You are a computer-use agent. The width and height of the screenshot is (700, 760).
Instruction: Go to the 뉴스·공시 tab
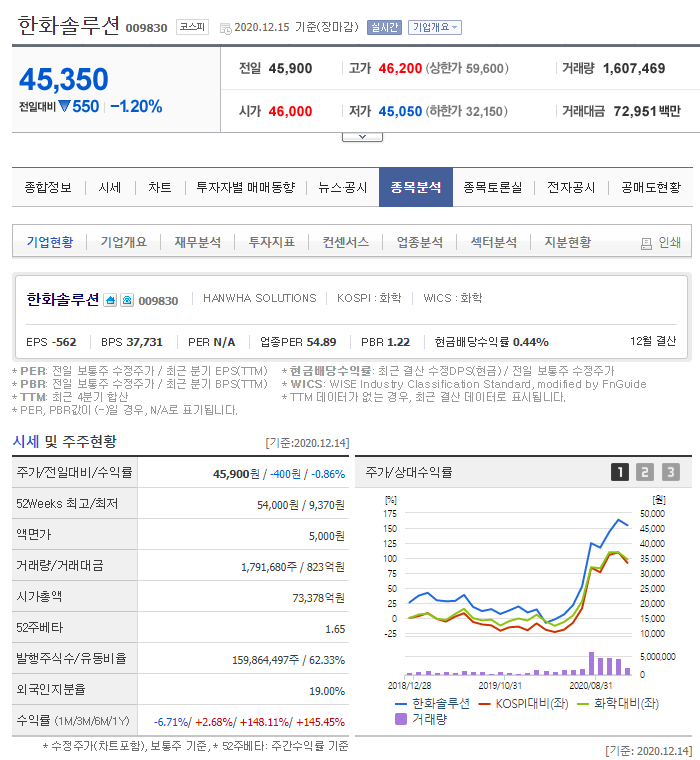point(343,188)
